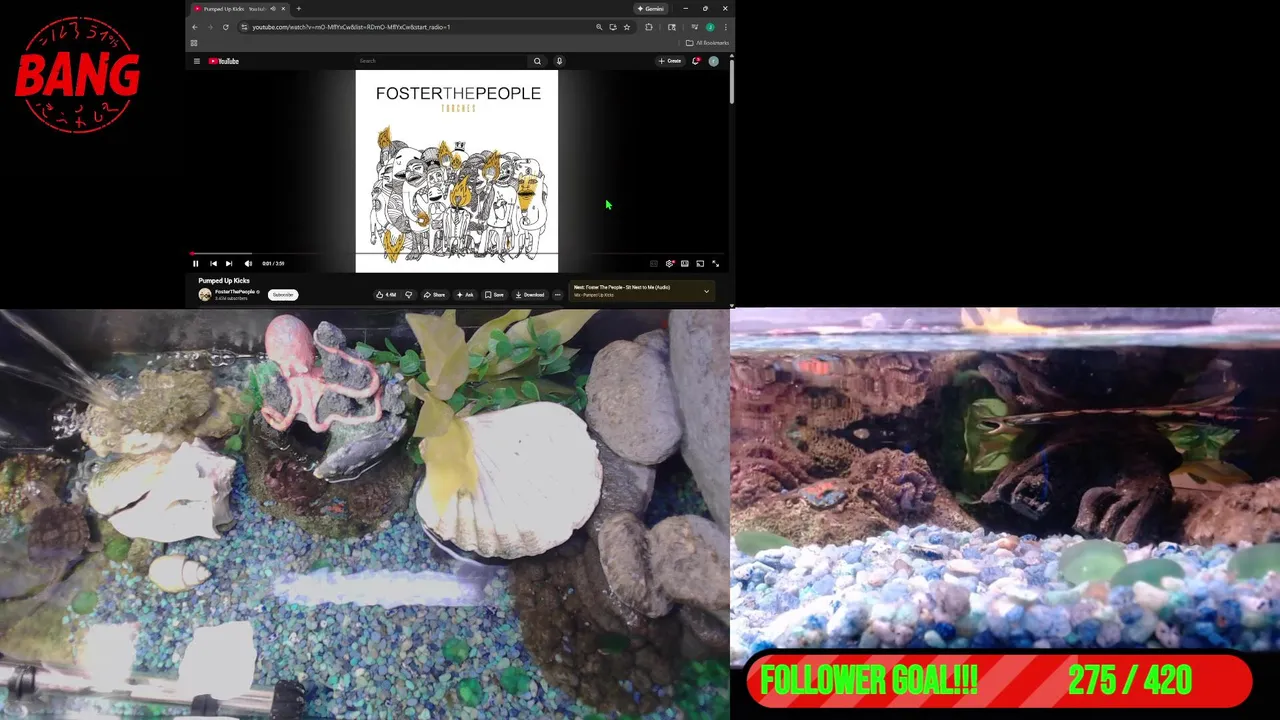Pause the Pumped Up Kicks video

196,263
